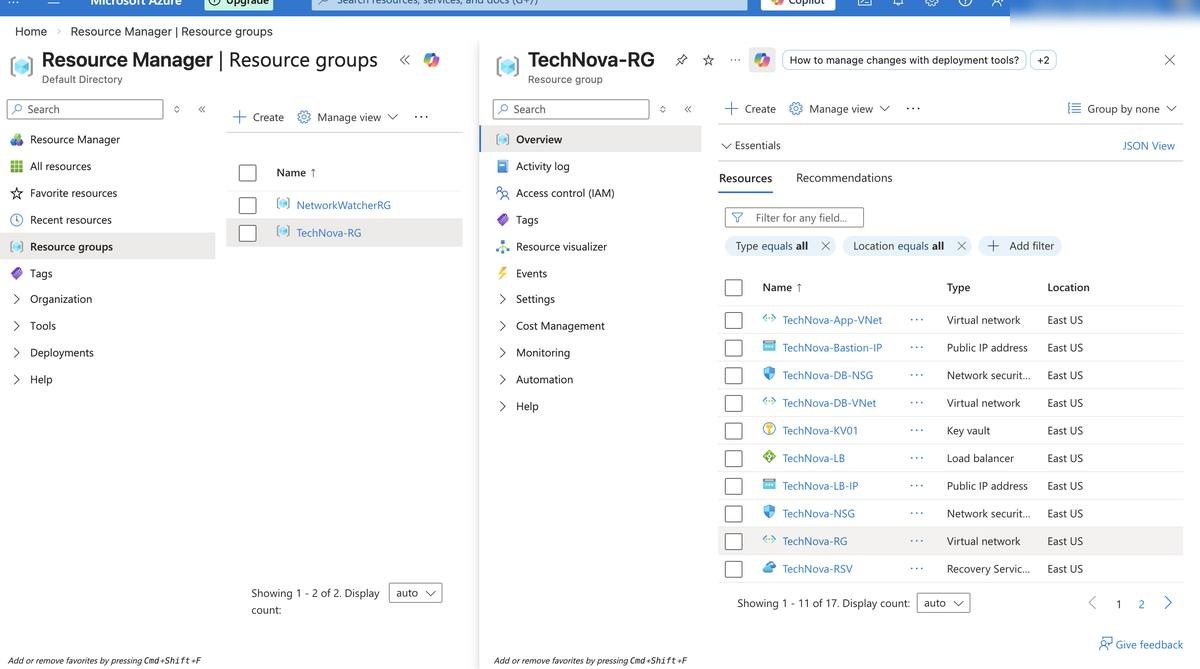Open JSON View link
1200x669 pixels.
1148,146
